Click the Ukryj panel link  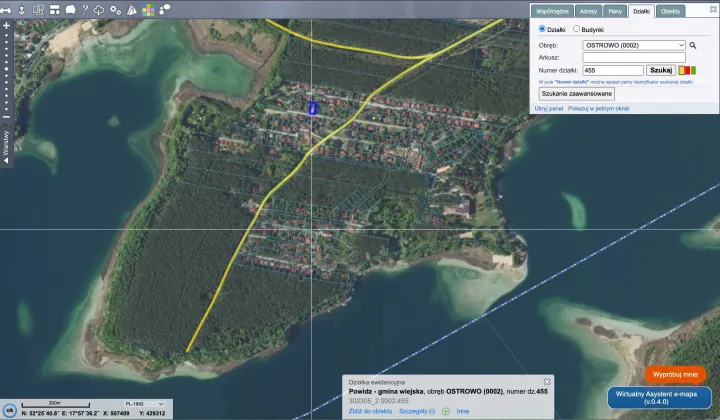548,109
